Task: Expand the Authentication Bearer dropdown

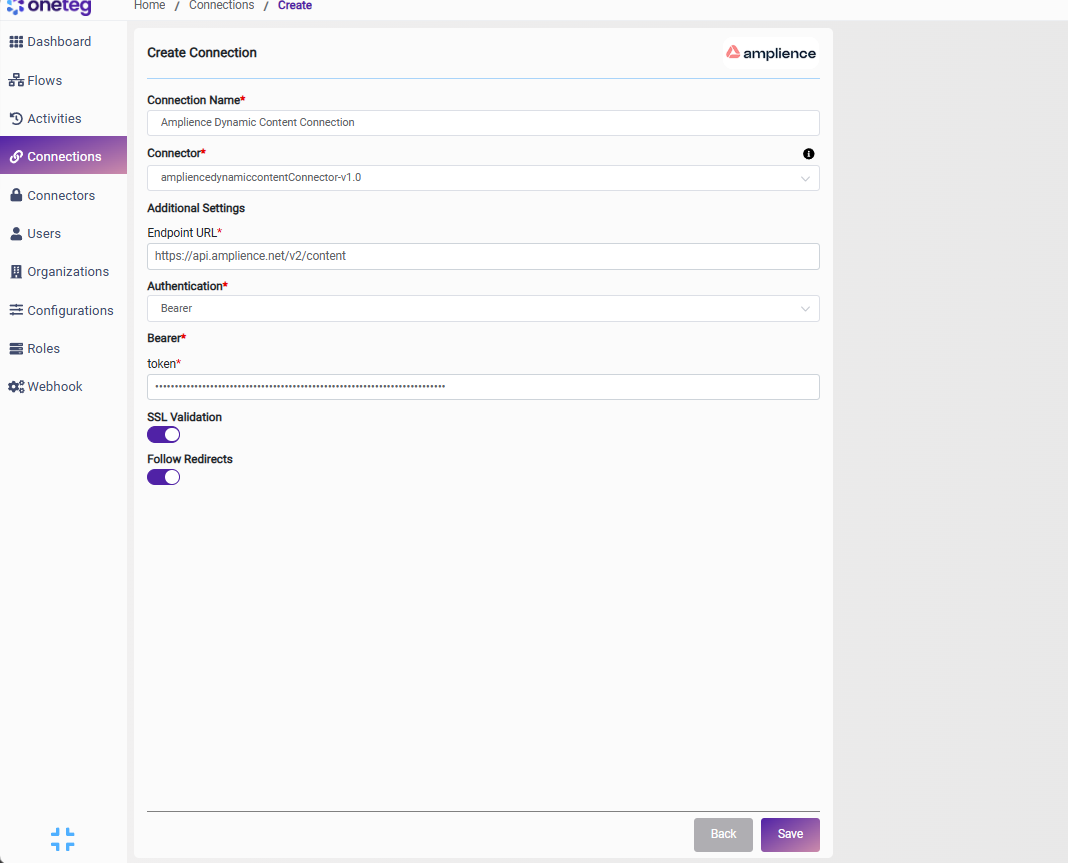Action: pos(483,309)
